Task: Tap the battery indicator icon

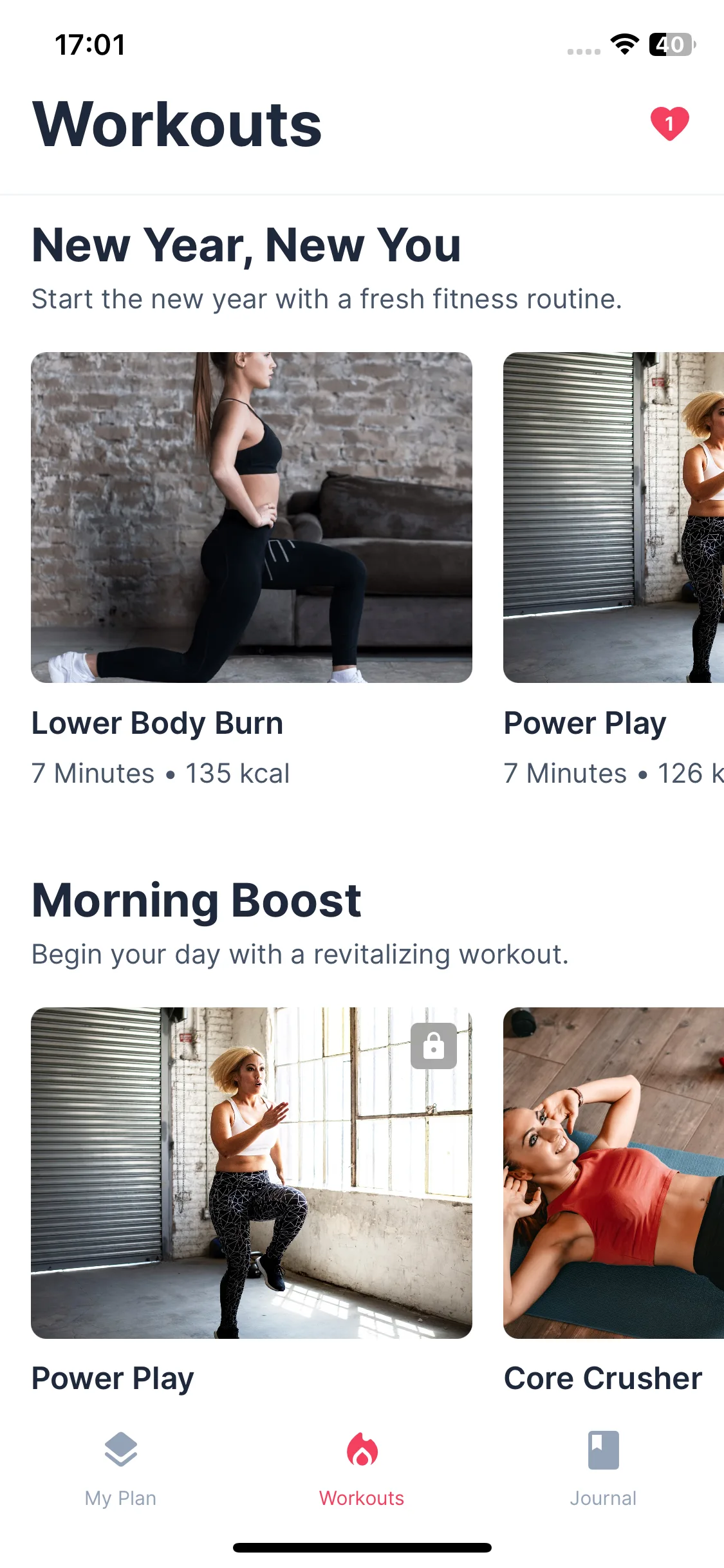Action: [x=673, y=44]
